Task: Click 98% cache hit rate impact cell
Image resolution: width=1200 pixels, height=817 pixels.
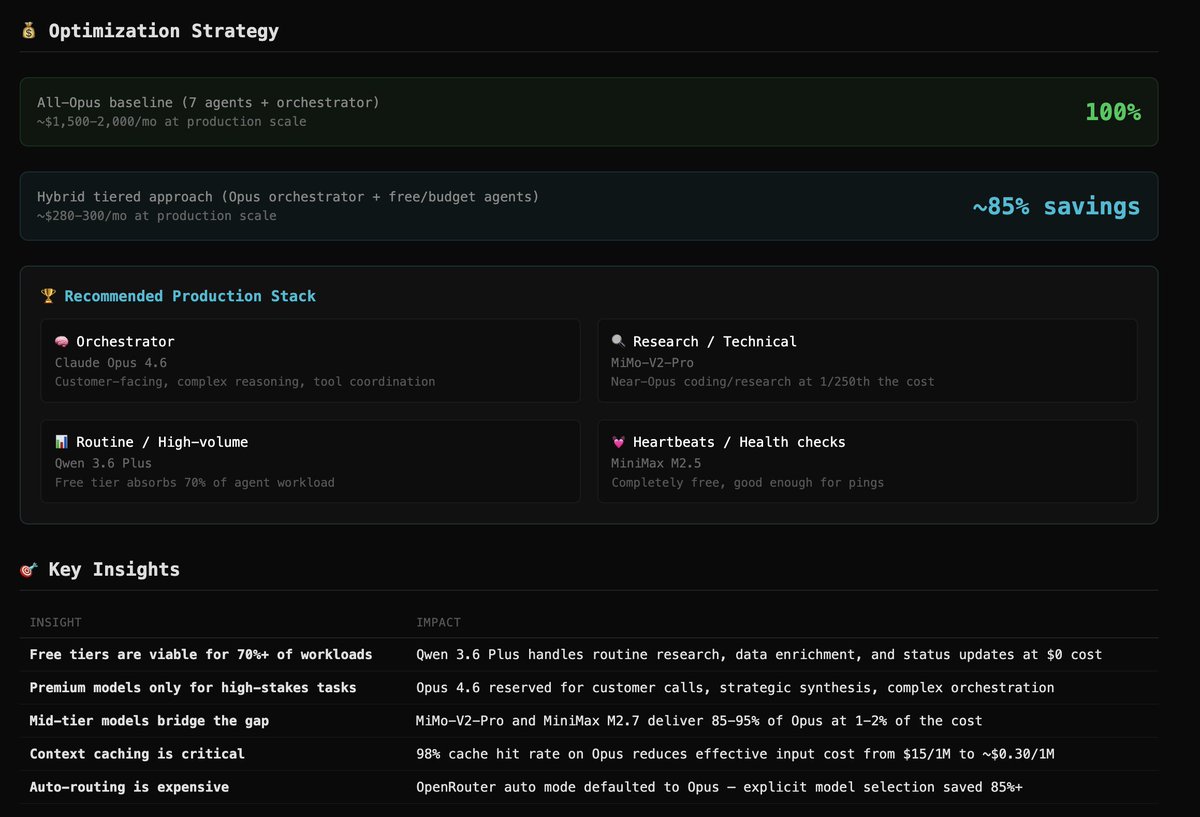Action: [735, 754]
